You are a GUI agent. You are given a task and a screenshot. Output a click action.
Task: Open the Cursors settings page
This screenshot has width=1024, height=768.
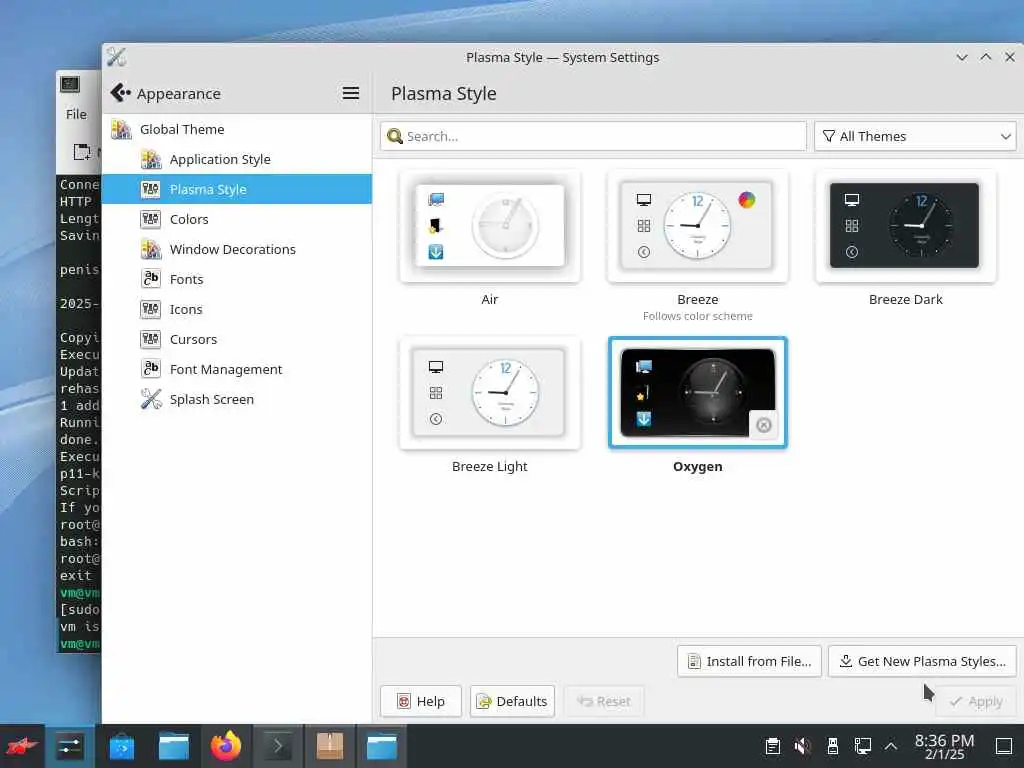(x=236, y=340)
